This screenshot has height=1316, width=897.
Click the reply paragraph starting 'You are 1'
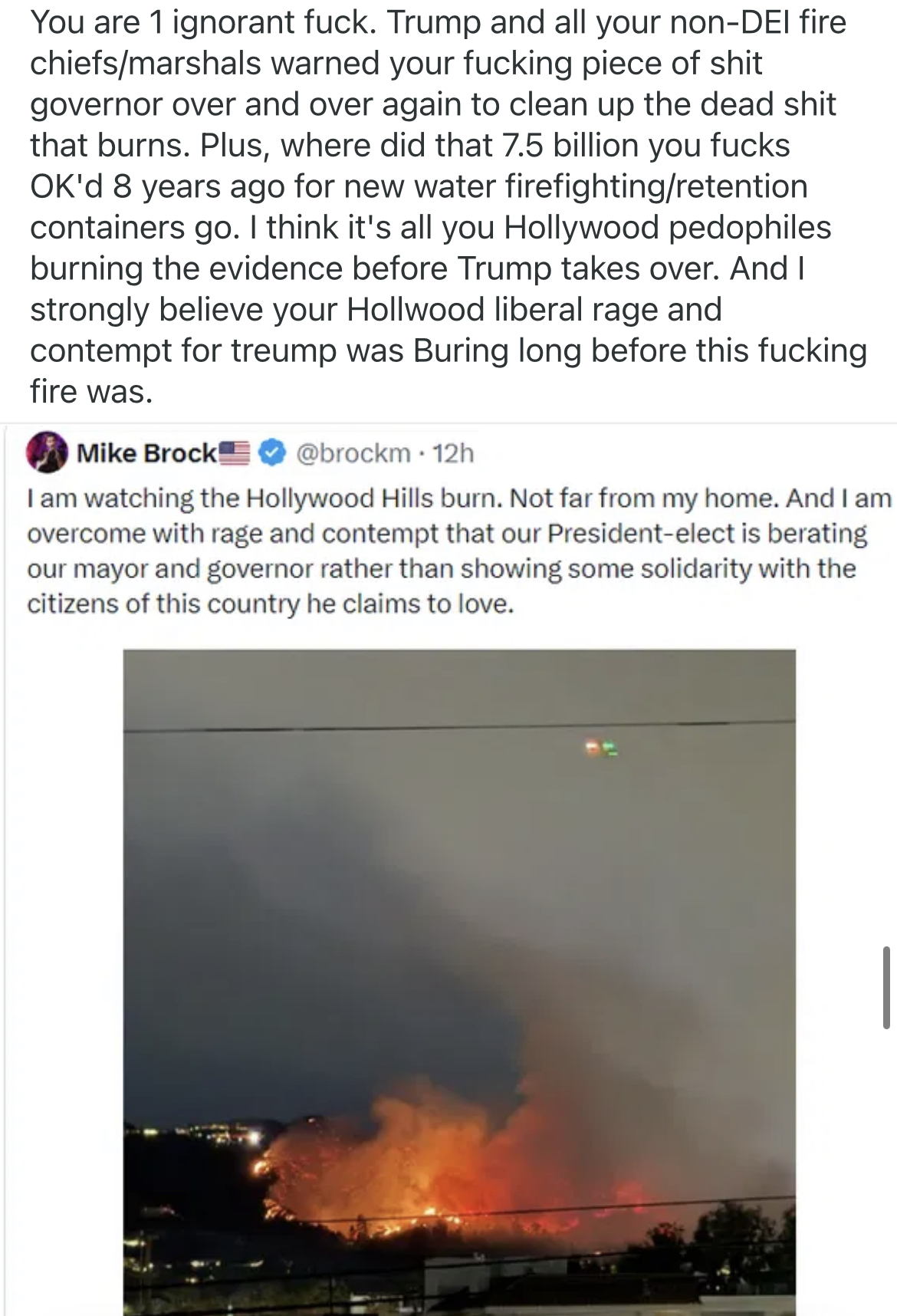pyautogui.click(x=449, y=206)
